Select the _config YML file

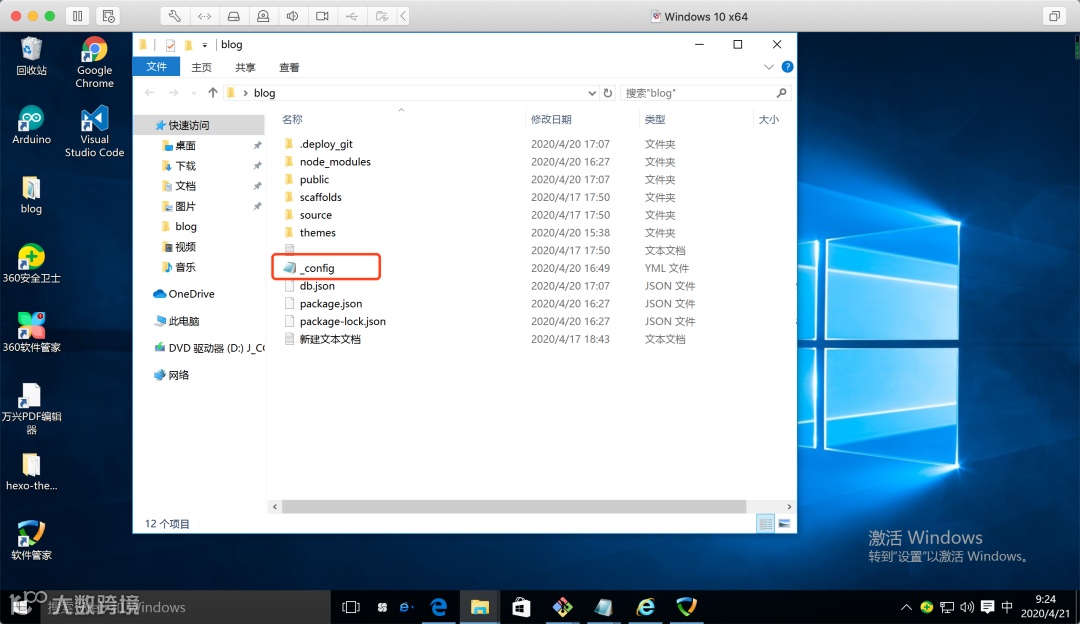click(x=318, y=268)
